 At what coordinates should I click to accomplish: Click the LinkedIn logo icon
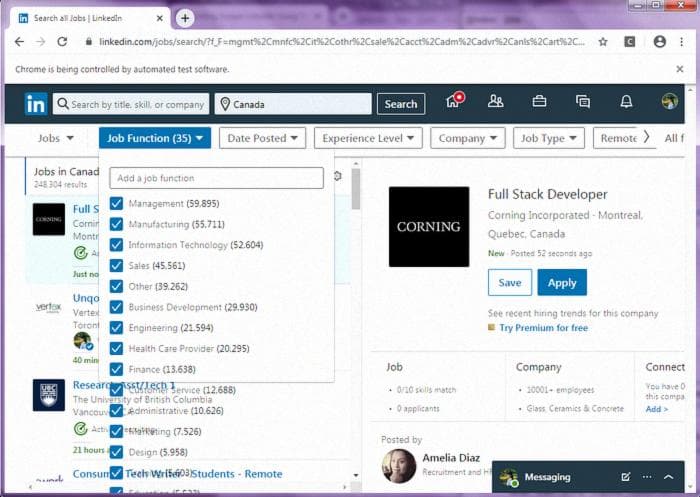click(36, 104)
